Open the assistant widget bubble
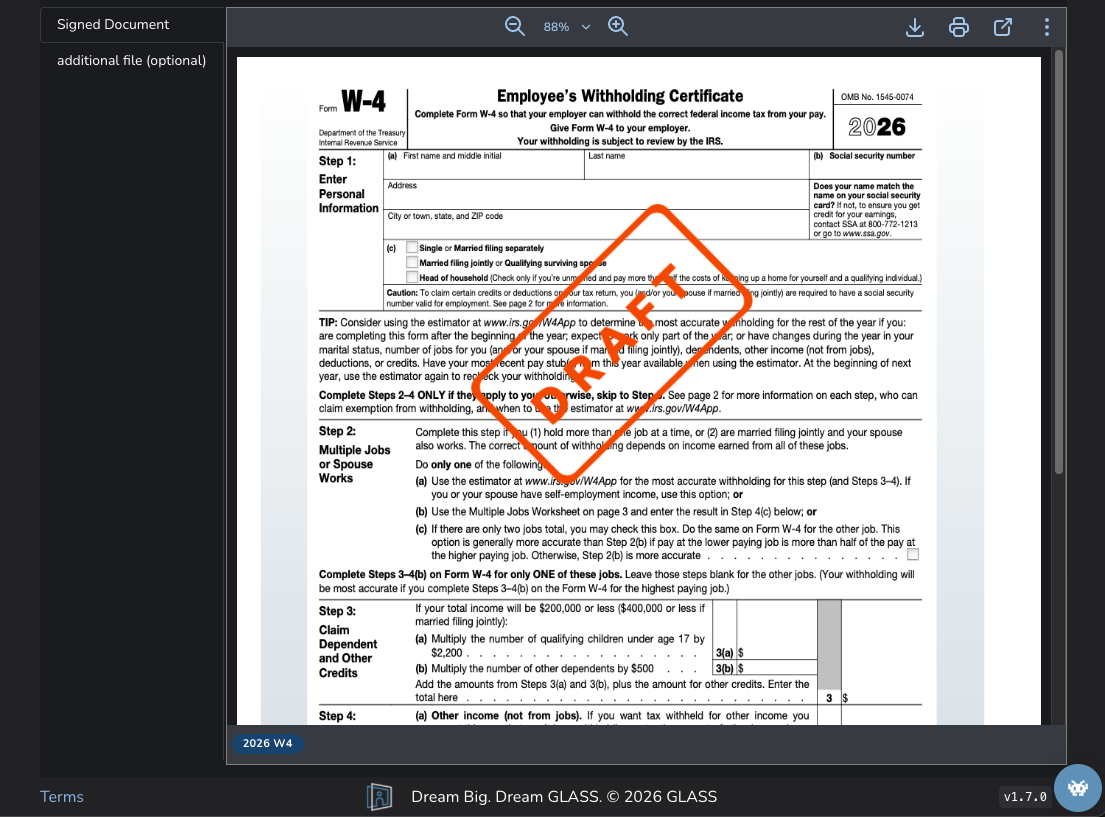Image resolution: width=1105 pixels, height=817 pixels. pyautogui.click(x=1077, y=788)
